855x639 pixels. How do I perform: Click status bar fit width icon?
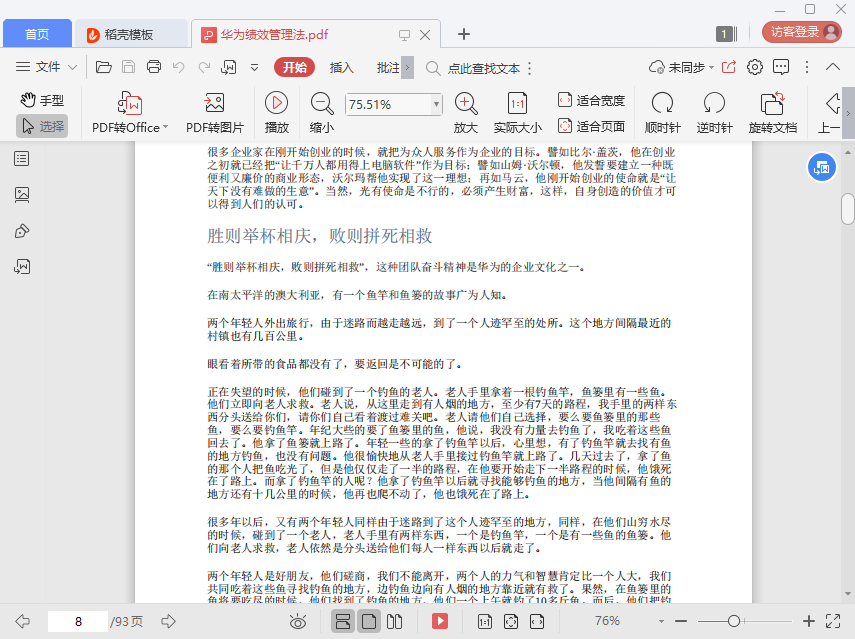(537, 621)
